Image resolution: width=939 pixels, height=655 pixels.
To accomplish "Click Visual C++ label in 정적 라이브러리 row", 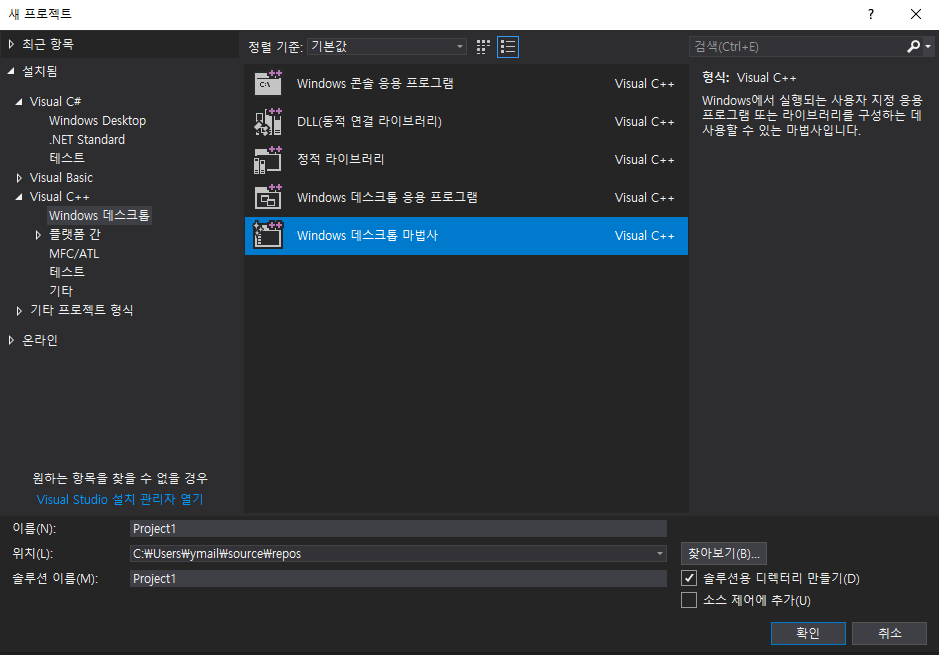I will (x=644, y=160).
